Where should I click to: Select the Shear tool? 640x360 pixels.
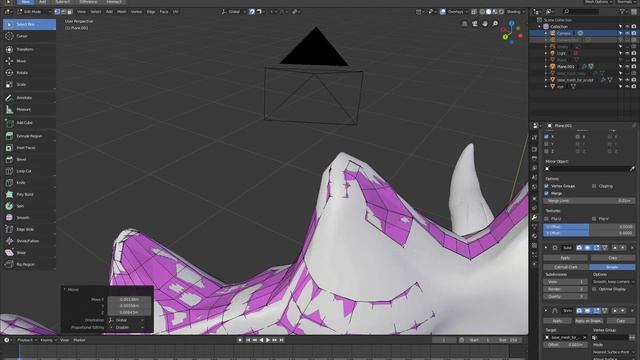click(29, 253)
